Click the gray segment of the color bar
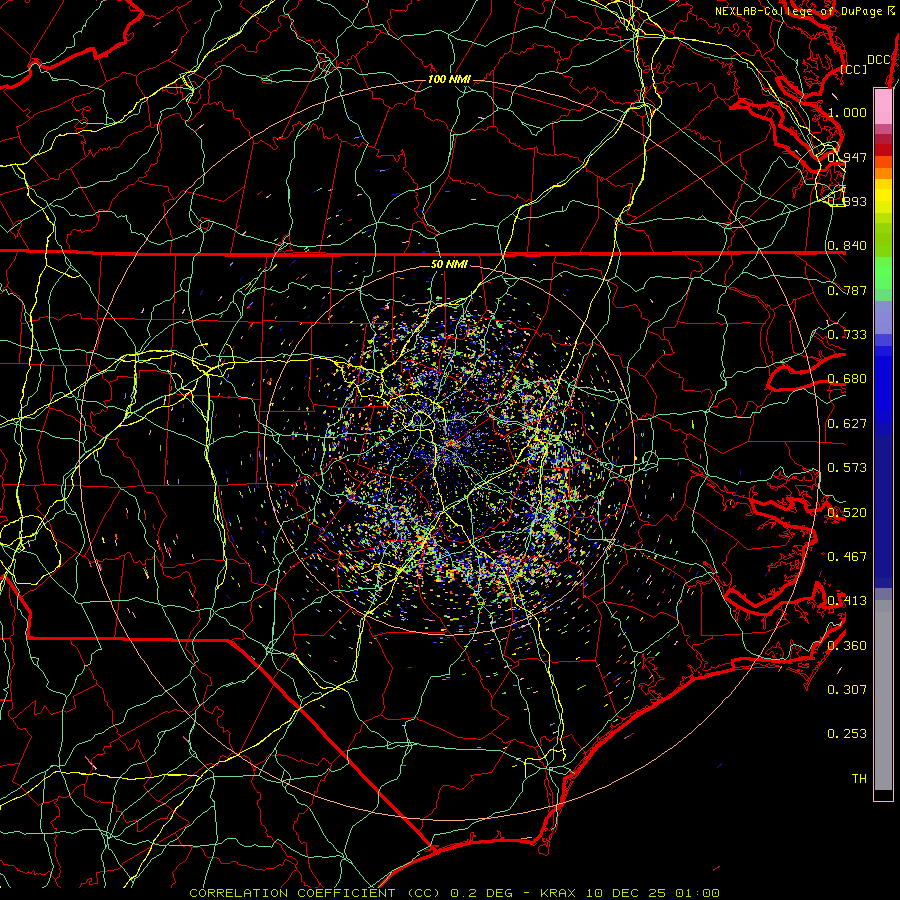Image resolution: width=900 pixels, height=900 pixels. (883, 695)
